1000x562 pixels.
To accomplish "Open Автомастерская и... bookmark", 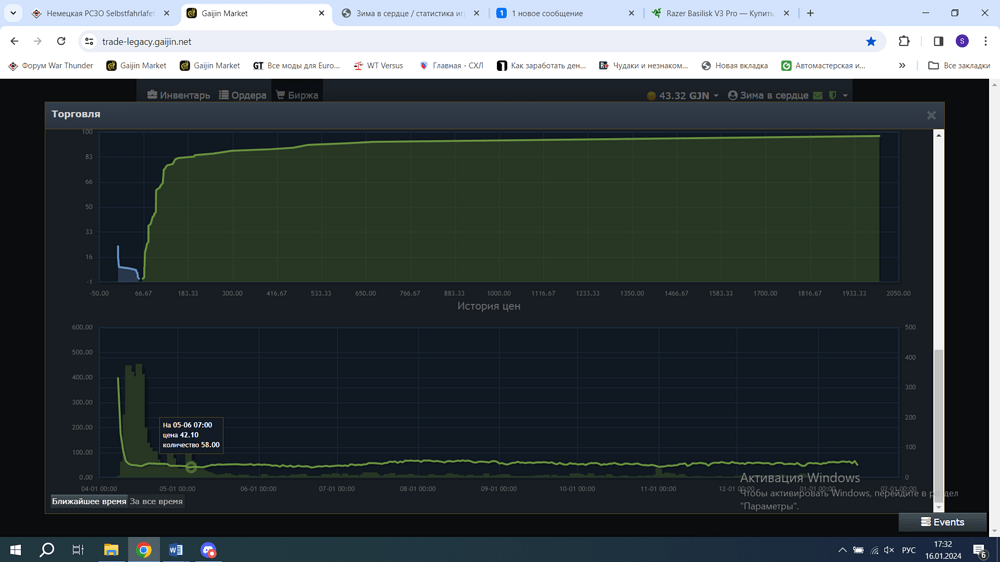I will point(823,66).
